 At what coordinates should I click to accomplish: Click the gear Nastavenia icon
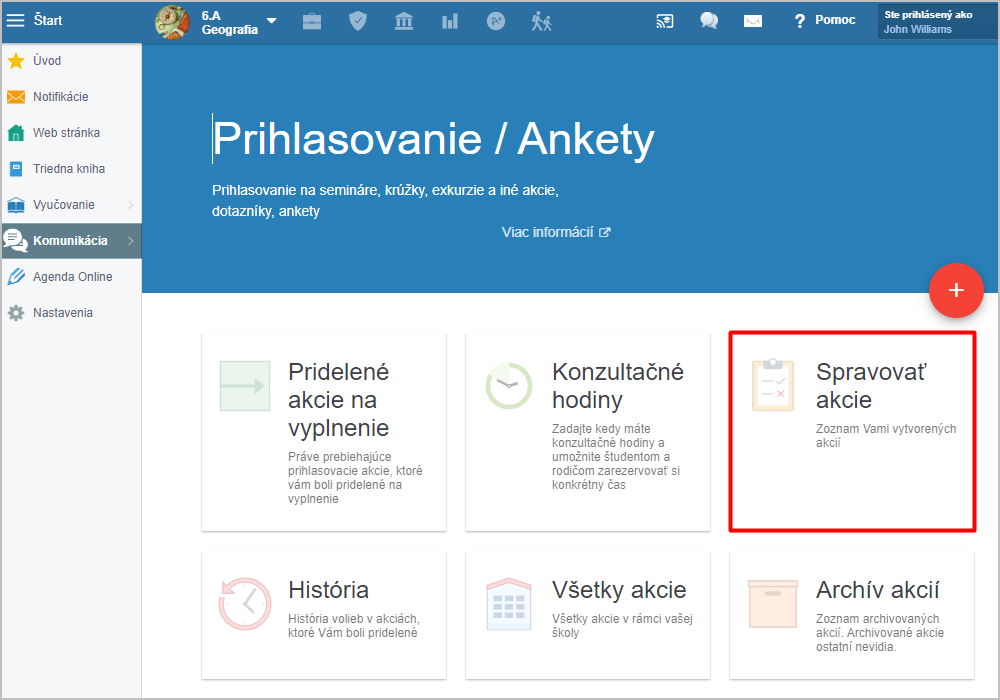click(16, 313)
